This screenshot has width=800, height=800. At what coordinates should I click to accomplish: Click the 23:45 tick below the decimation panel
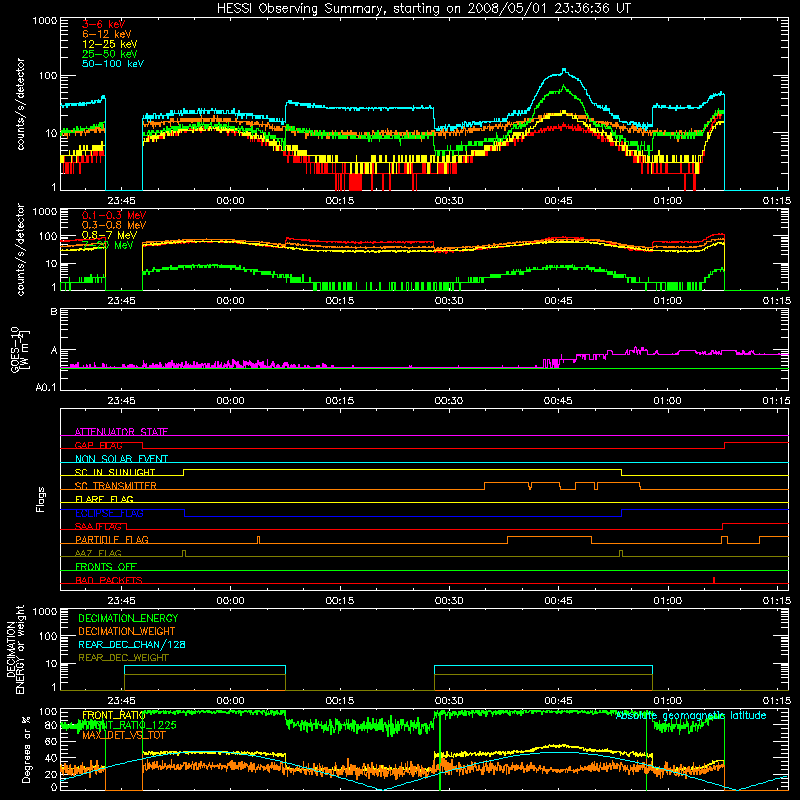(x=121, y=701)
